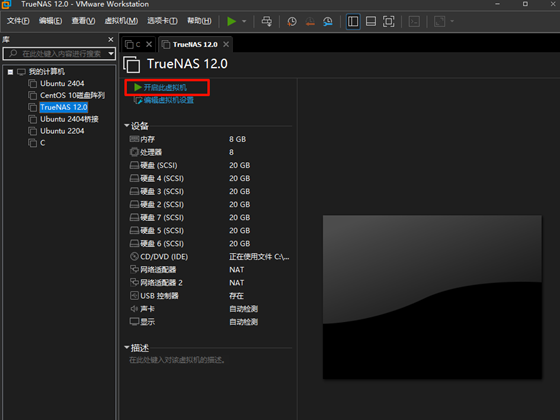Click the 硬盘 3 (SCSI) device row
This screenshot has width=560, height=420.
[210, 191]
